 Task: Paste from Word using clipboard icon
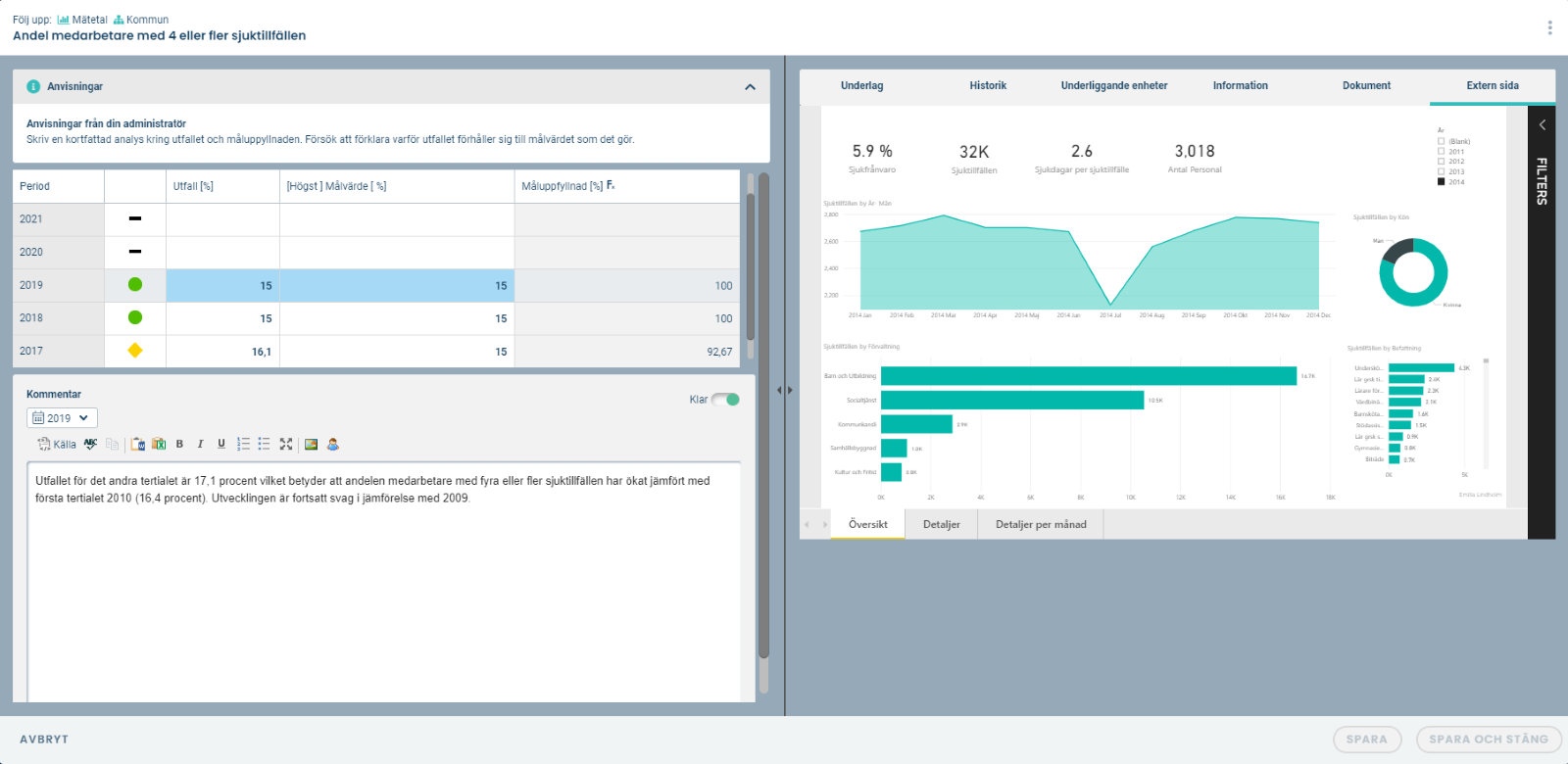pos(138,445)
